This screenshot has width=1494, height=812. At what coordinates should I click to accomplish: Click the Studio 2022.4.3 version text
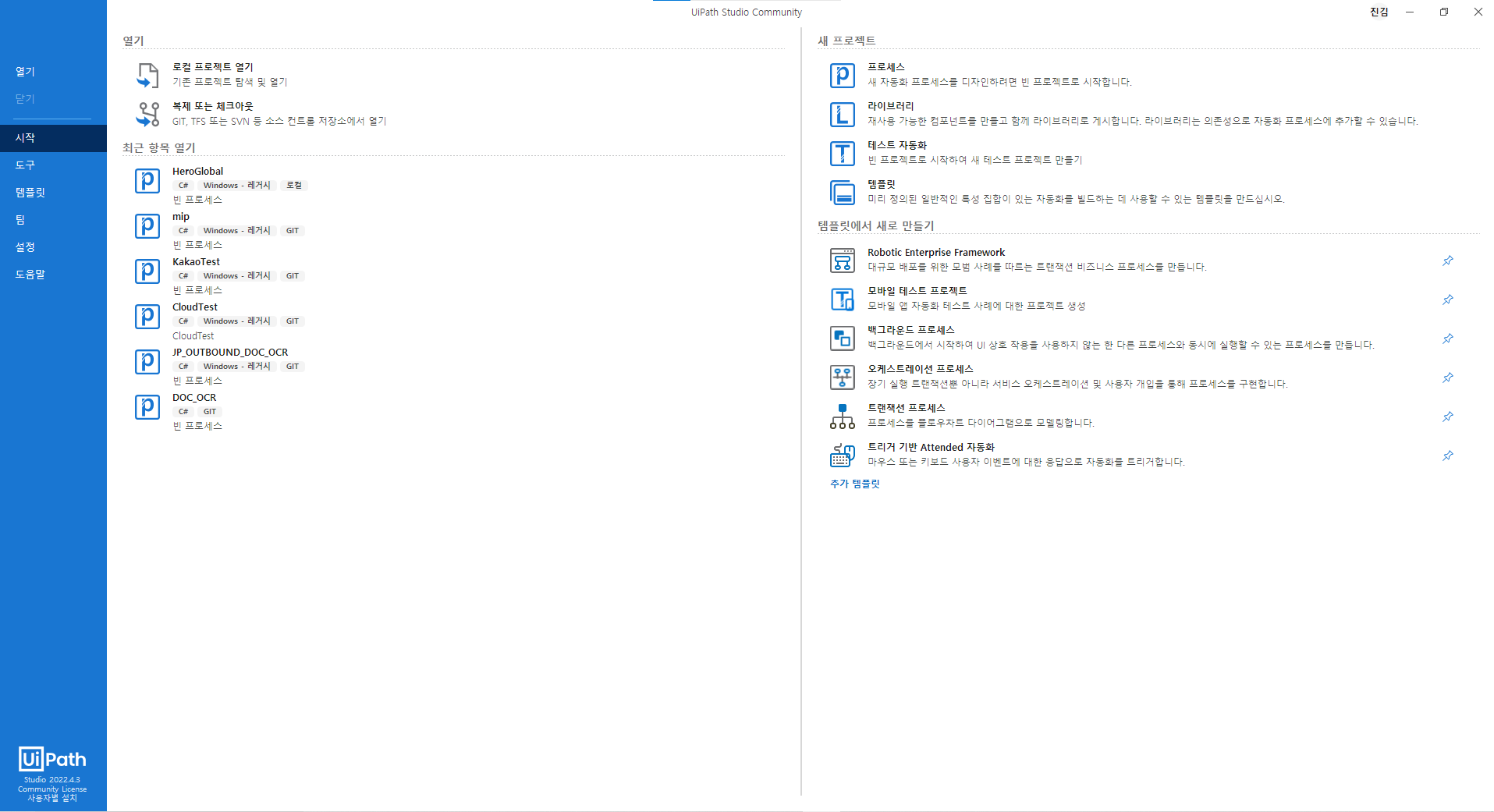[x=52, y=780]
